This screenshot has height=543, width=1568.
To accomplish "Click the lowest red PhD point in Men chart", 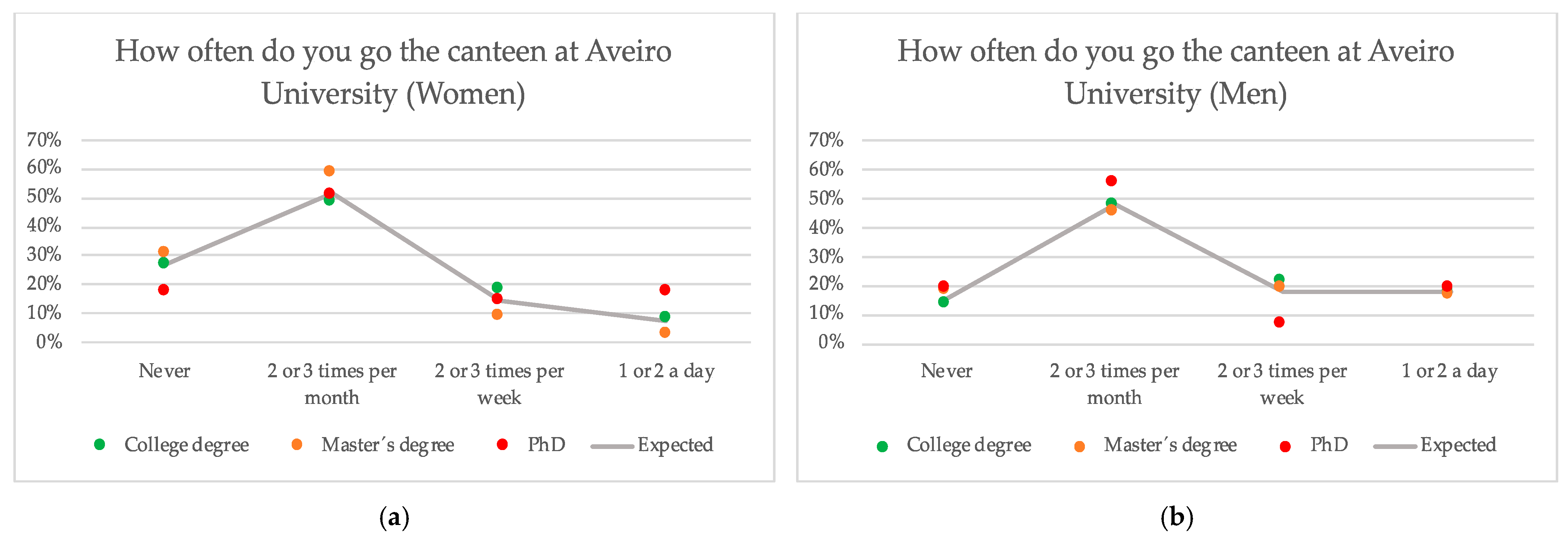I will coord(1280,322).
